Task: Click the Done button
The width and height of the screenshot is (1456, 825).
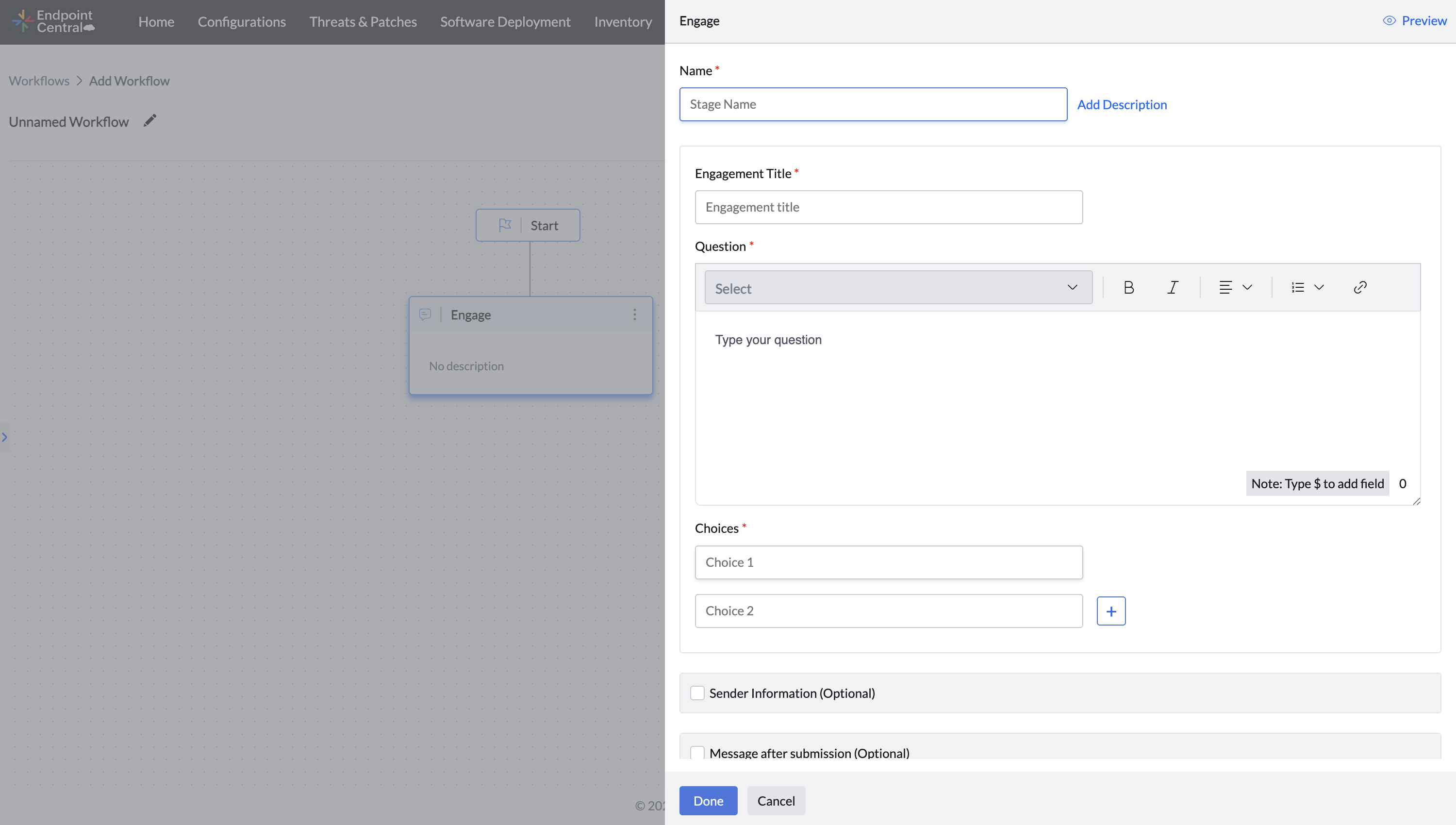Action: (x=708, y=801)
